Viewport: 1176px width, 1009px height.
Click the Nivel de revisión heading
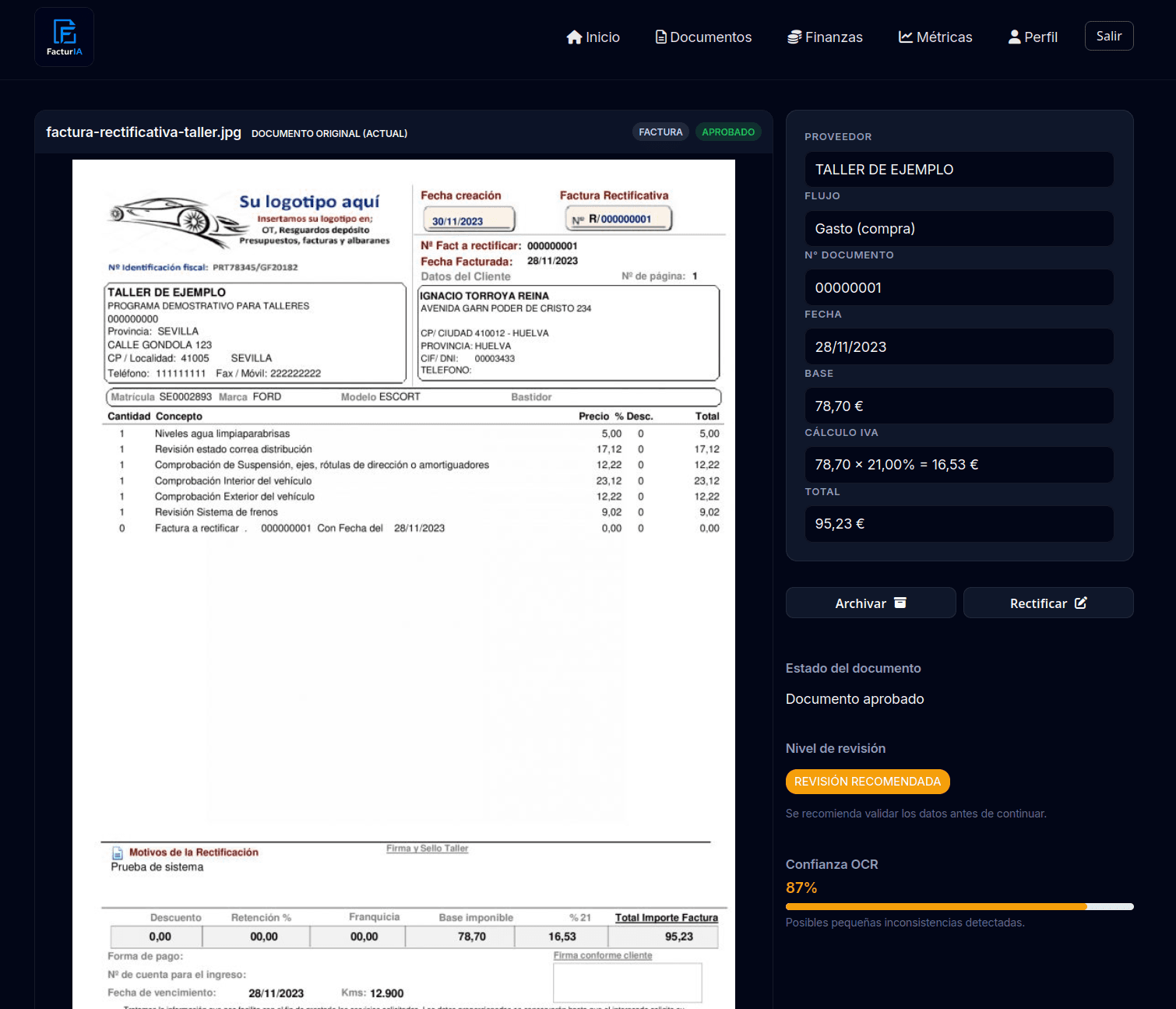[x=836, y=748]
